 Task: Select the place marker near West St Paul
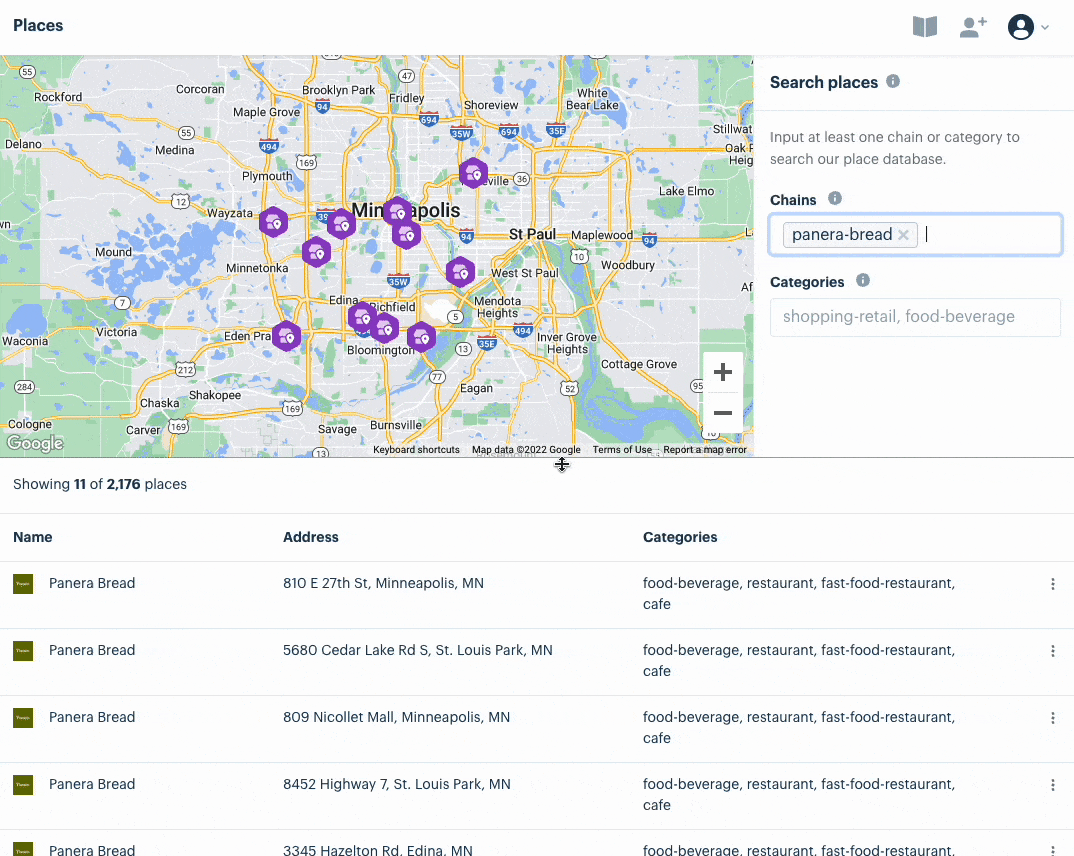[x=460, y=272]
